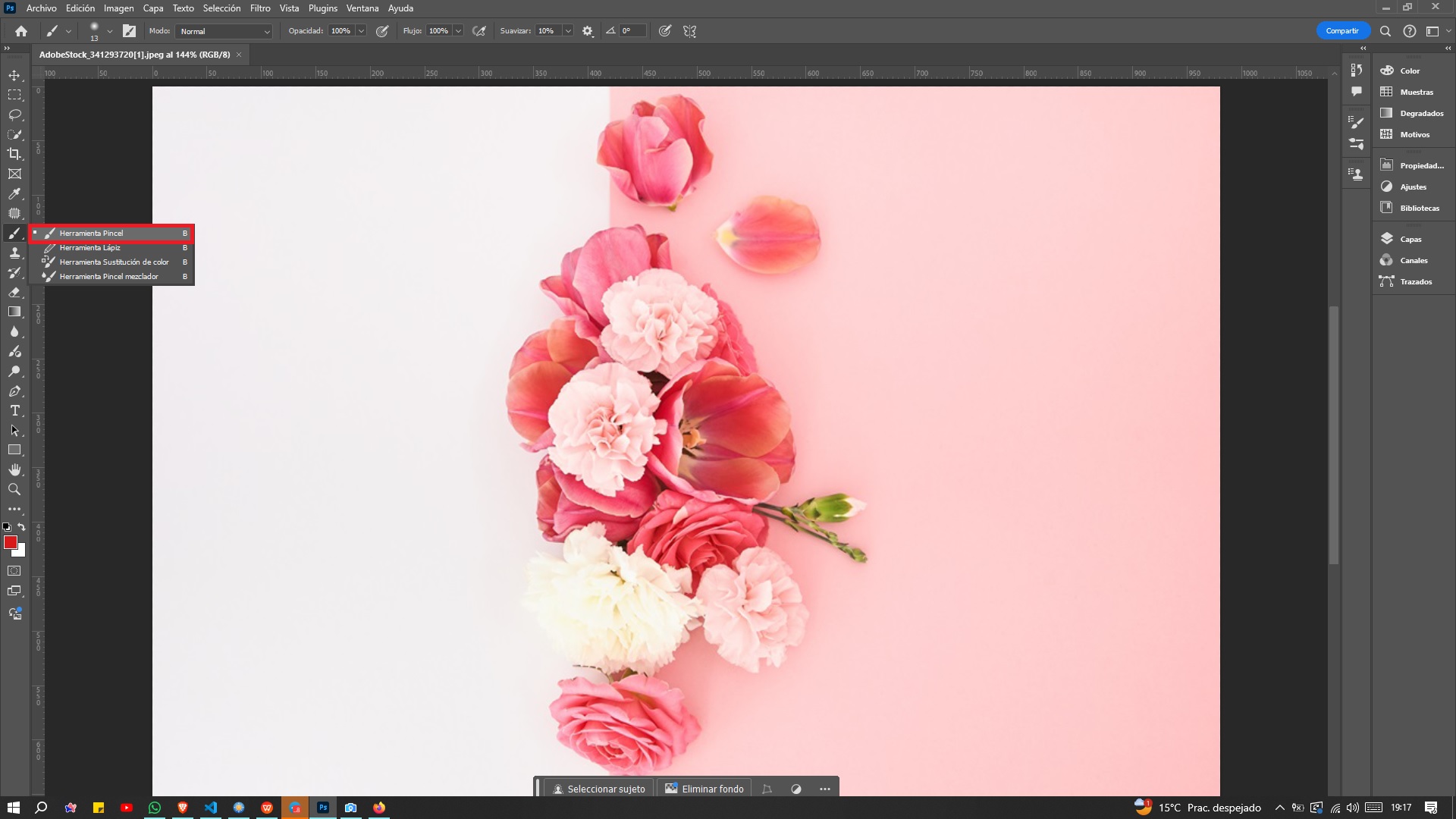Select the Eyedropper tool
1456x819 pixels.
[14, 193]
